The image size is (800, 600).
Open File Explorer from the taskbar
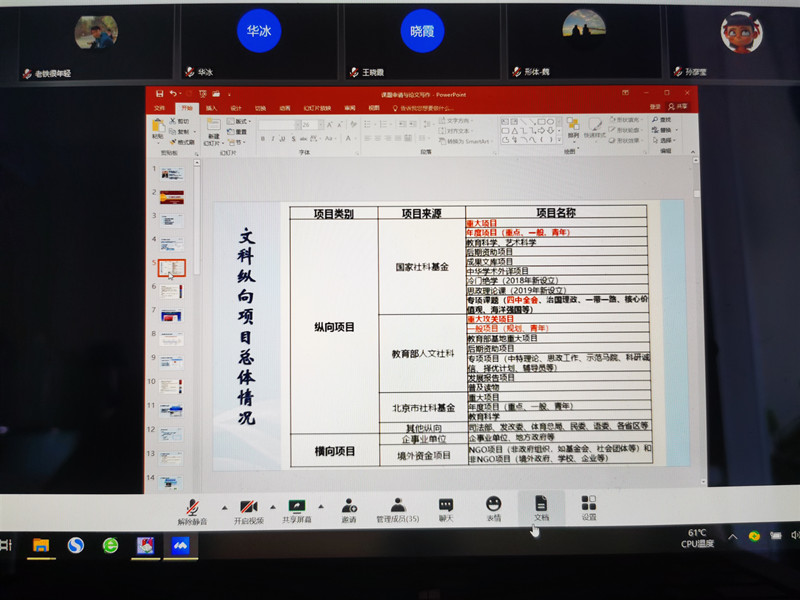pyautogui.click(x=41, y=545)
